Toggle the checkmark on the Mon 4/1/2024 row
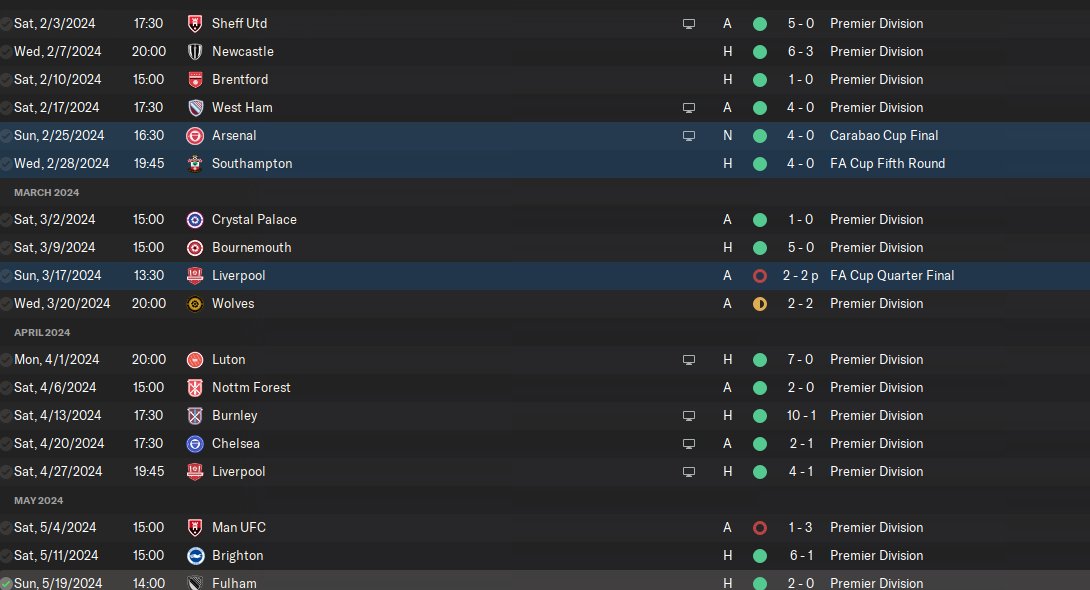Image resolution: width=1090 pixels, height=590 pixels. (x=6, y=359)
